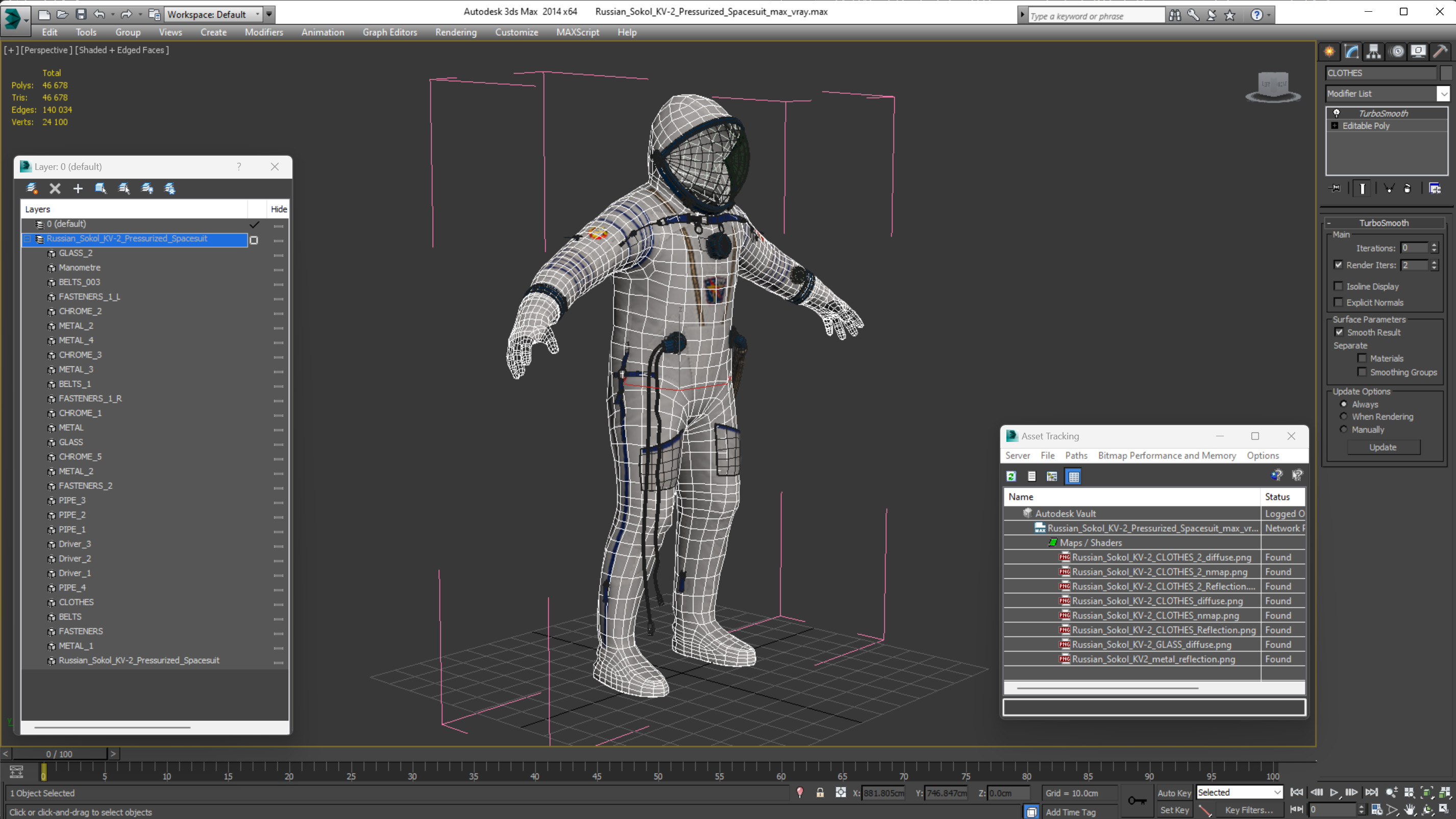Viewport: 1456px width, 819px height.
Task: Click the Shaded + Edged Faces viewport label
Action: 122,49
